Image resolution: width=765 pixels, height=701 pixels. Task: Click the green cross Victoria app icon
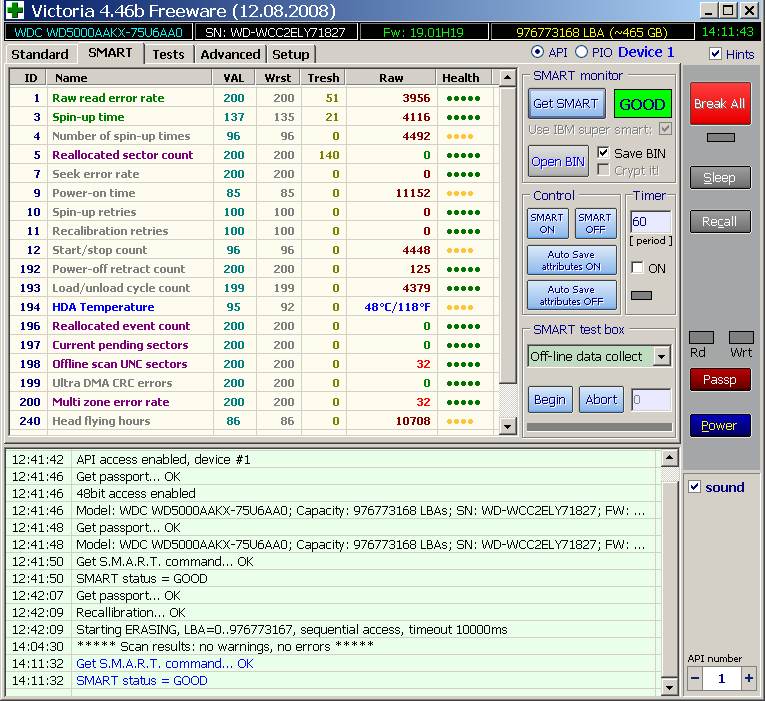(x=15, y=10)
